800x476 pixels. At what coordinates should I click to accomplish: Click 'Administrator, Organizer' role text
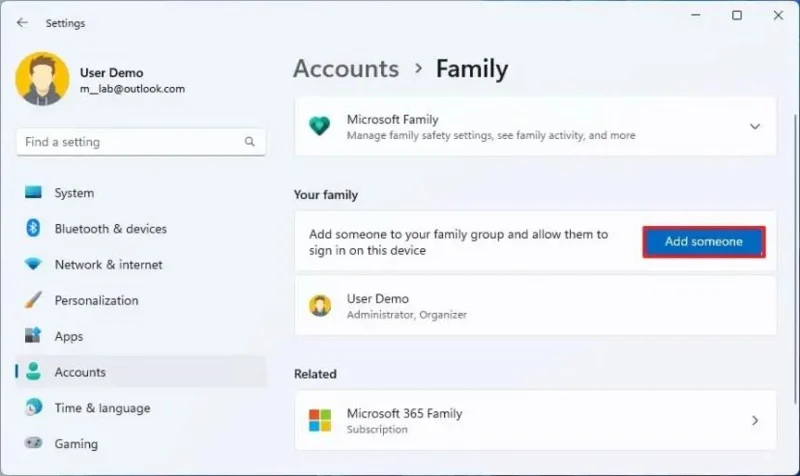tap(407, 315)
